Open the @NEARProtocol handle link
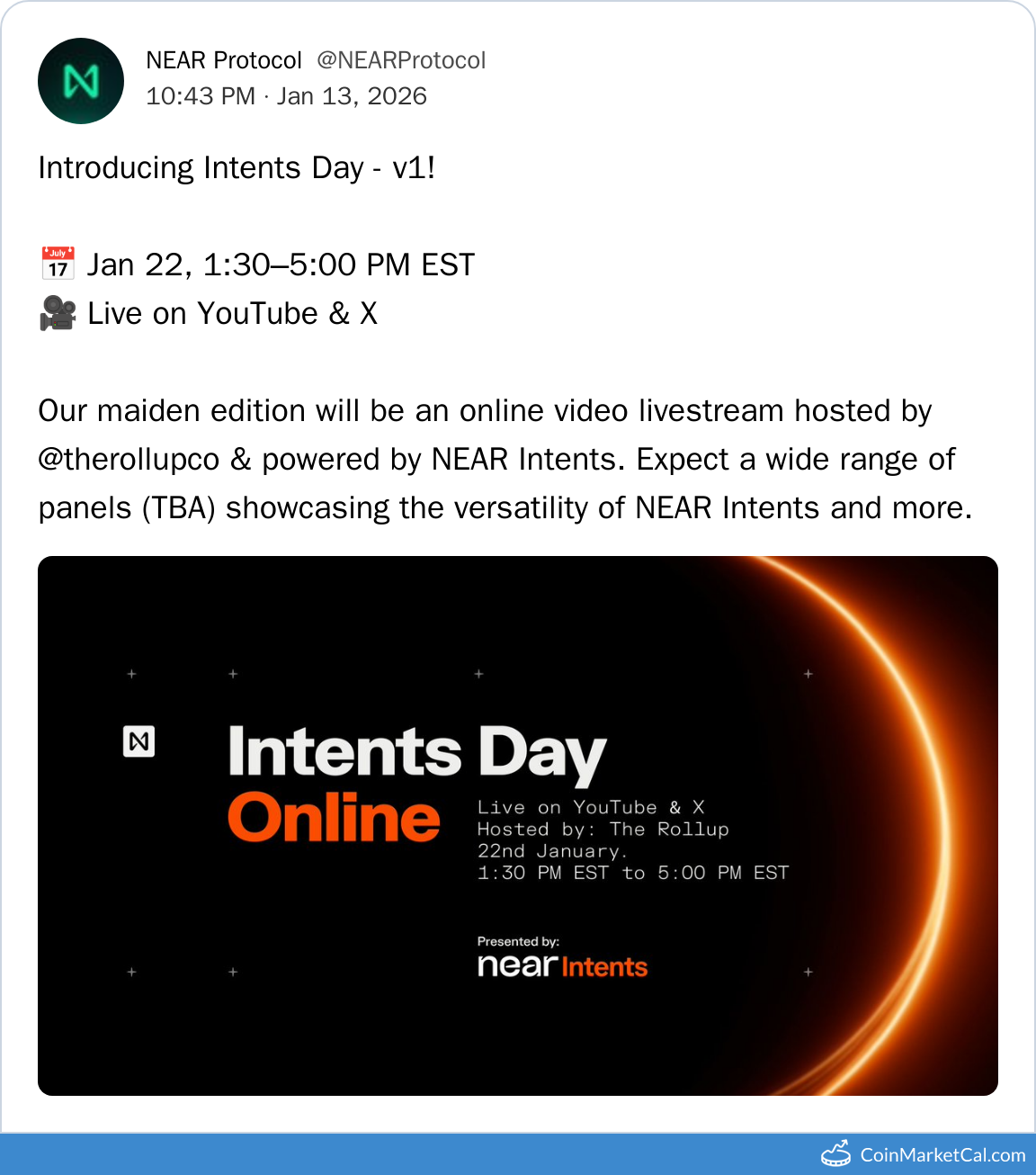1036x1175 pixels. [401, 60]
